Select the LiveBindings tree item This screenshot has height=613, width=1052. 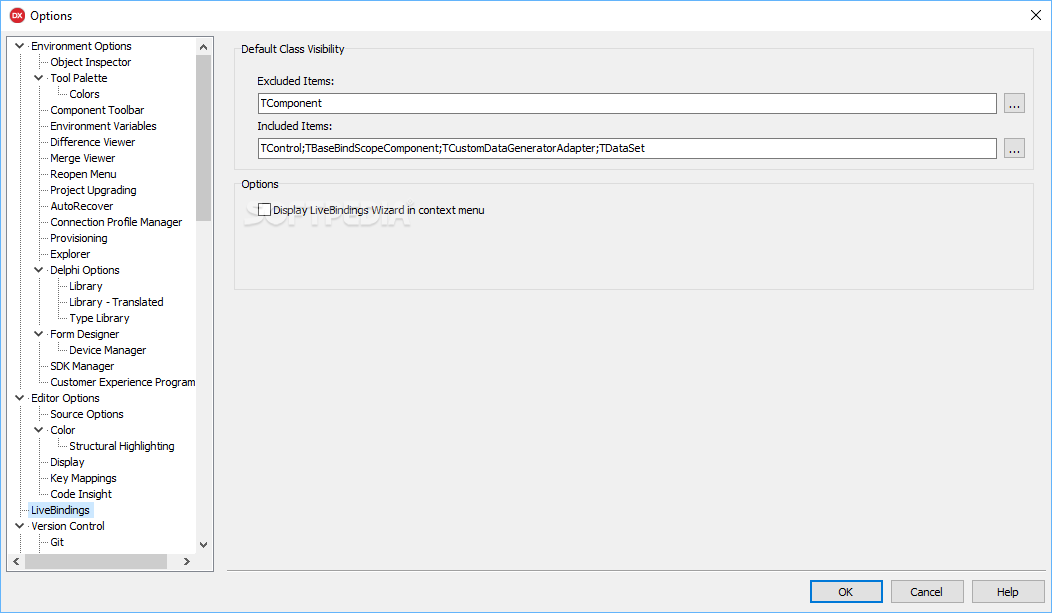[x=60, y=510]
